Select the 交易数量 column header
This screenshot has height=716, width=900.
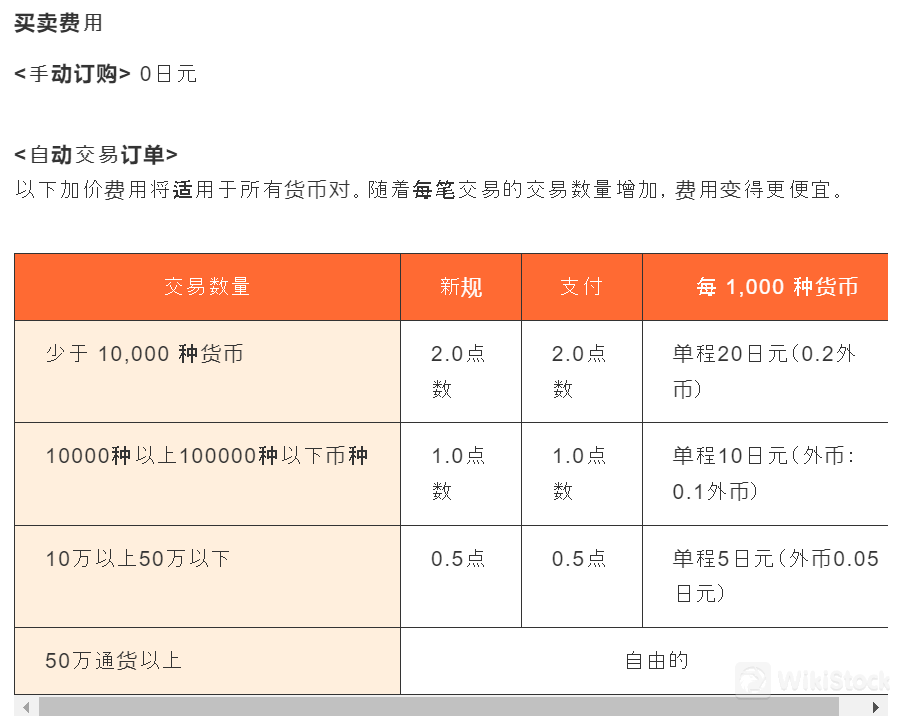pos(207,287)
